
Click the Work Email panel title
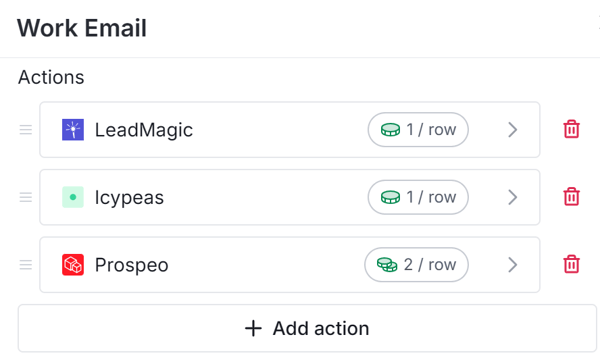coord(82,28)
